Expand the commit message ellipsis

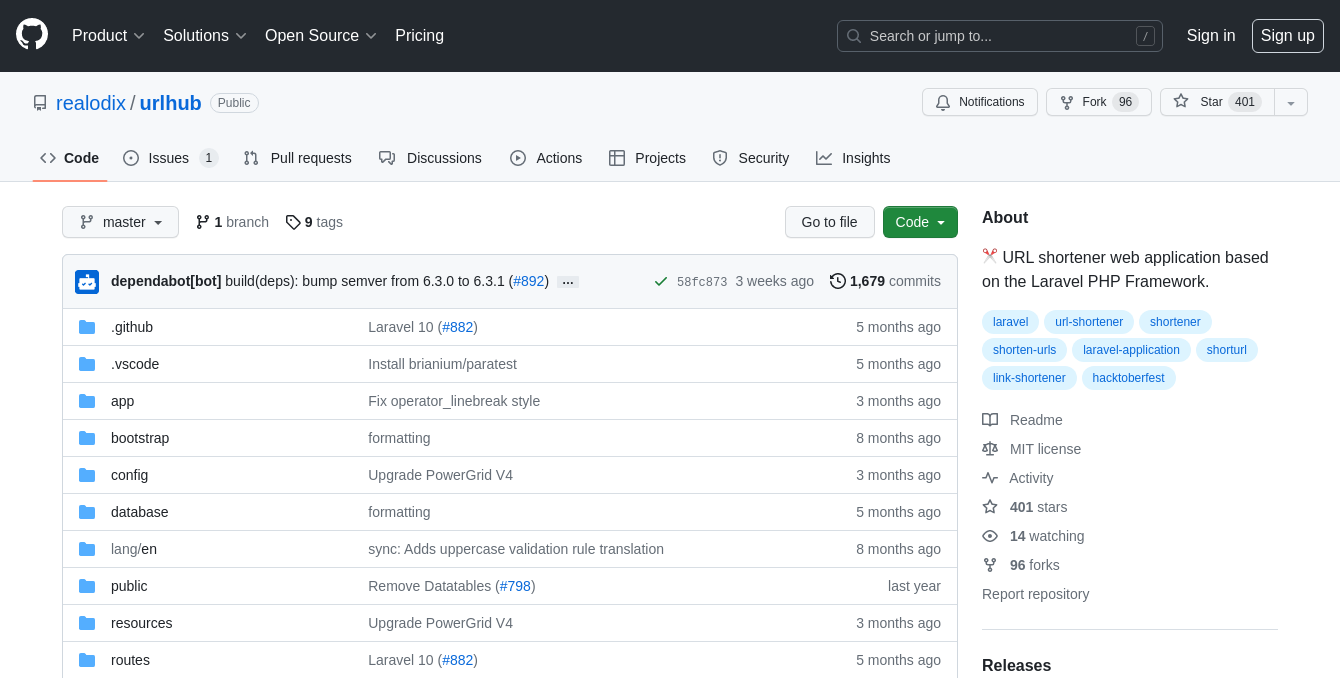(568, 282)
